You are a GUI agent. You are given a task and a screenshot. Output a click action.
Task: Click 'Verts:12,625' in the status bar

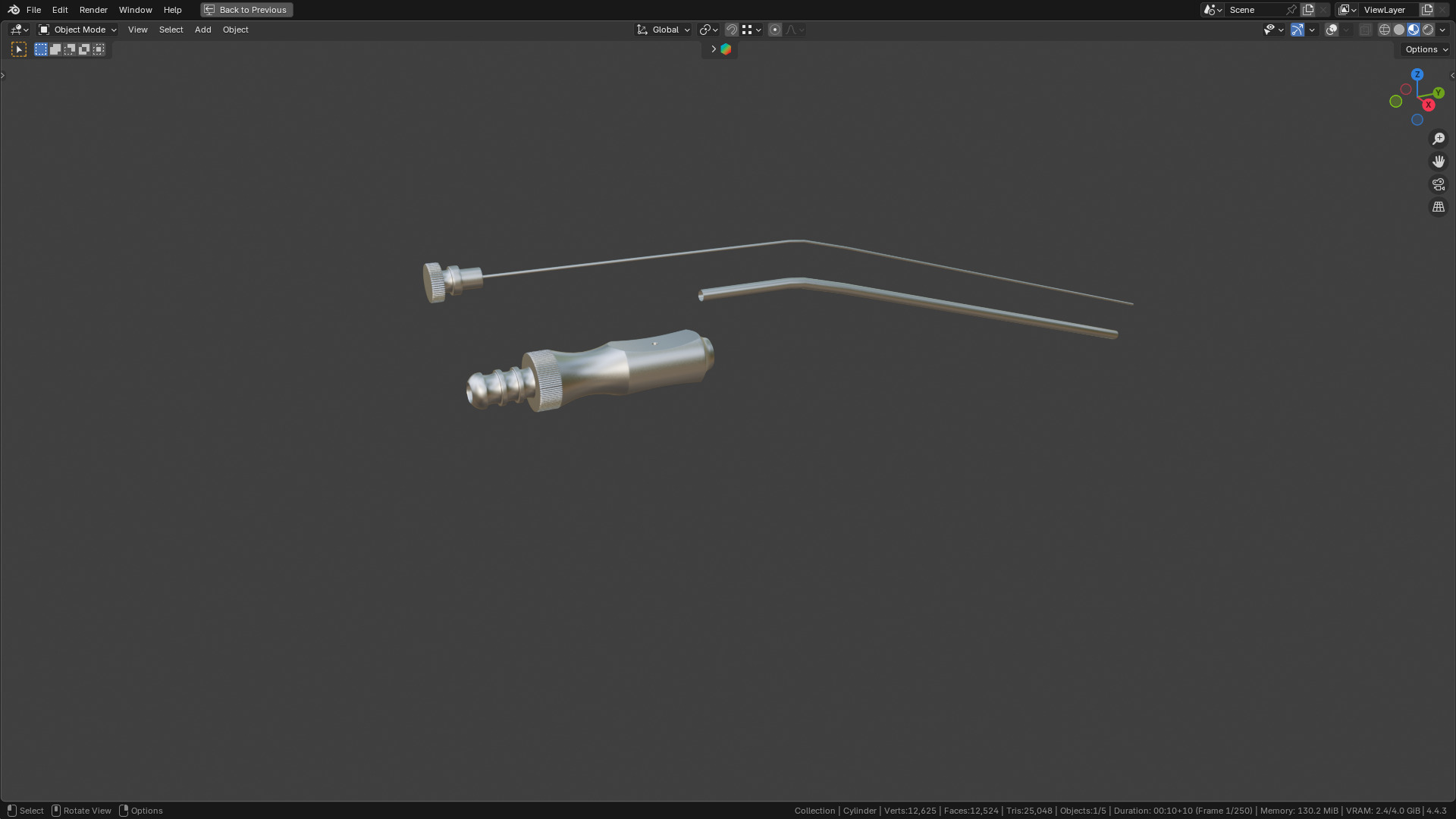pos(910,811)
